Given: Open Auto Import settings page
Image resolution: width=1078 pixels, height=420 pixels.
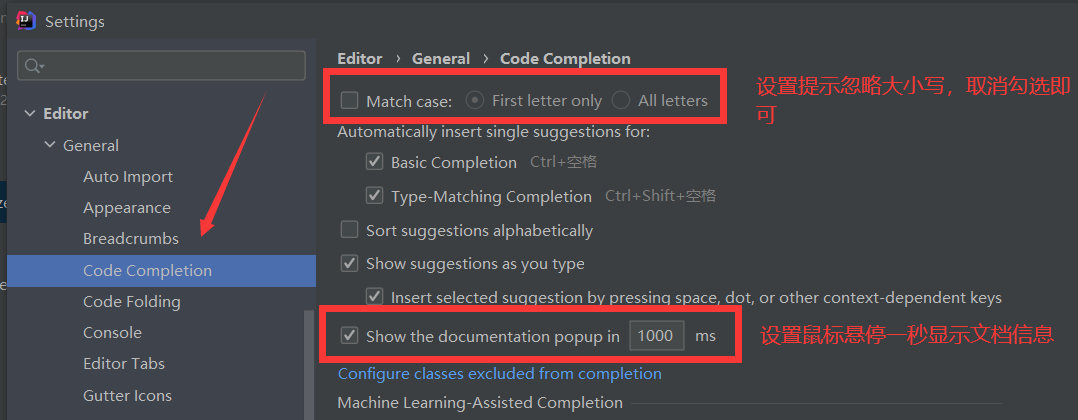Looking at the screenshot, I should [x=128, y=177].
